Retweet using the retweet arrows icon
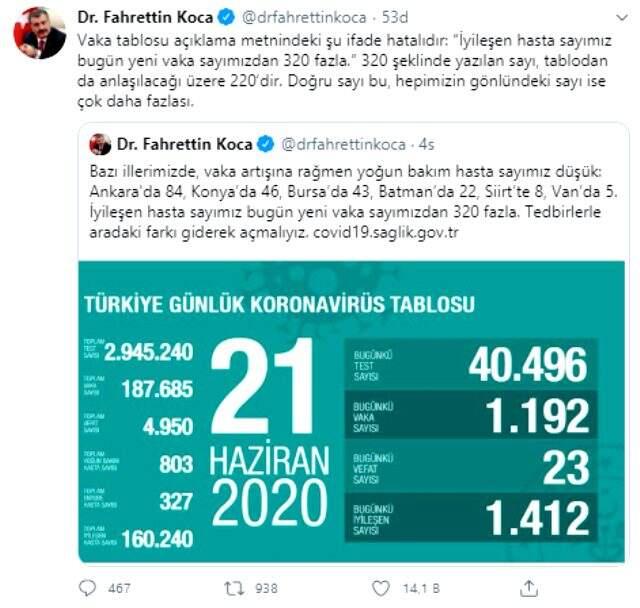 235,588
